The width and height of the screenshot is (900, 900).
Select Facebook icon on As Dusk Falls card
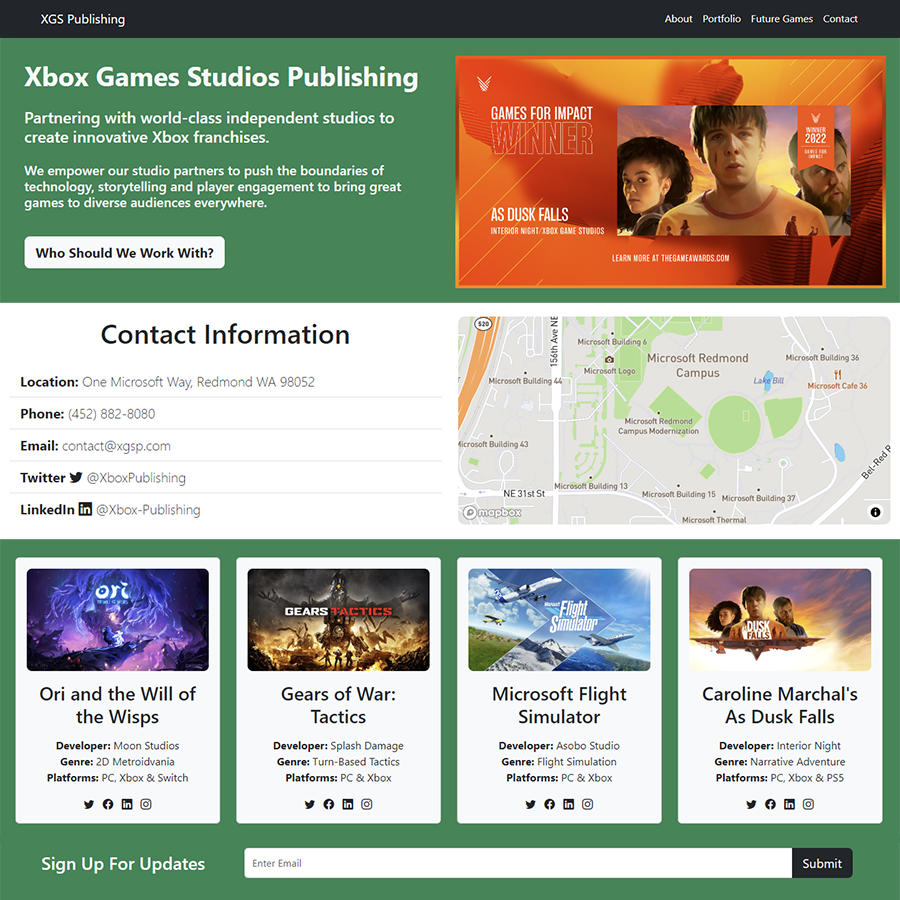(770, 804)
